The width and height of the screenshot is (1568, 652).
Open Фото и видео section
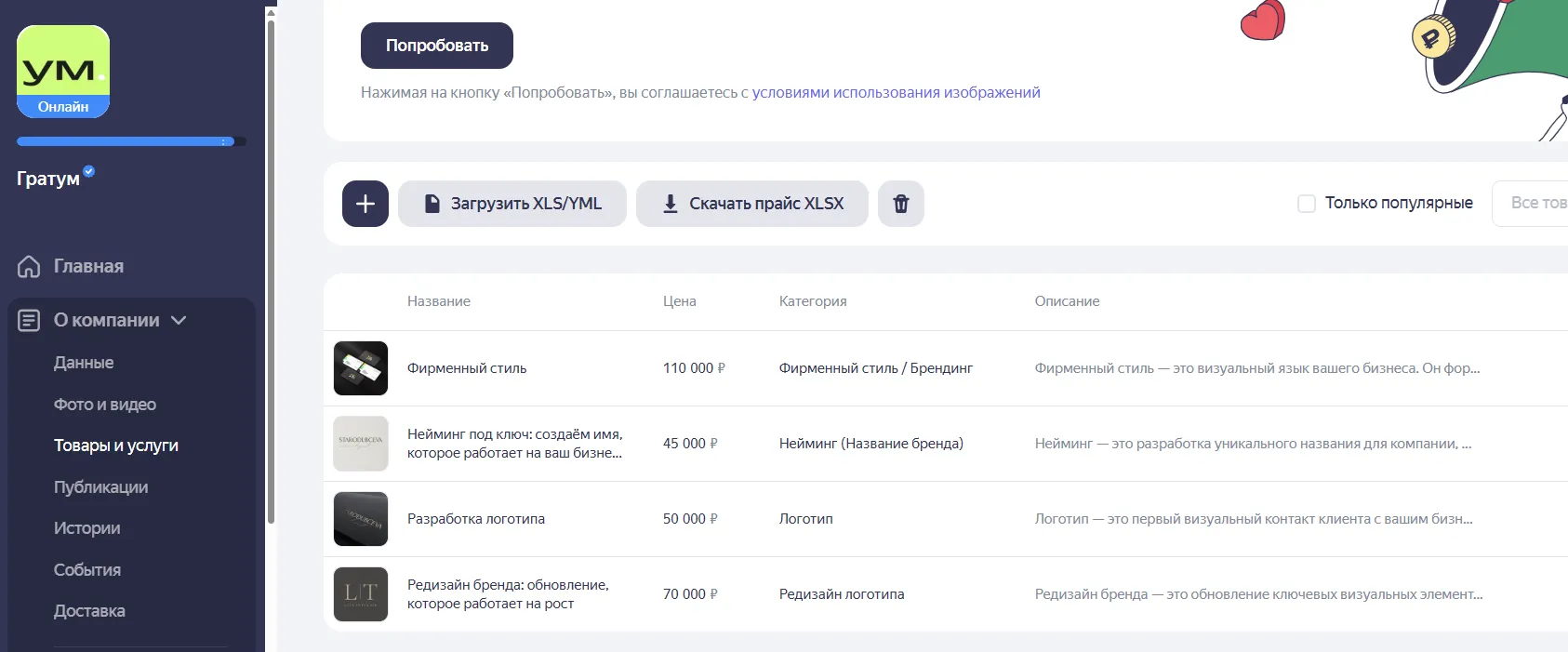(x=105, y=405)
